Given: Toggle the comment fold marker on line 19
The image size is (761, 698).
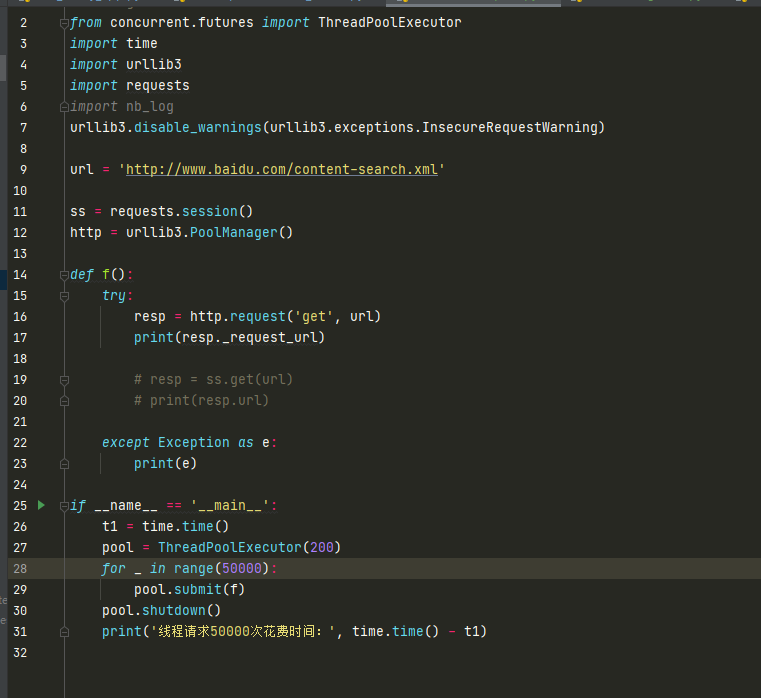Looking at the screenshot, I should 64,380.
